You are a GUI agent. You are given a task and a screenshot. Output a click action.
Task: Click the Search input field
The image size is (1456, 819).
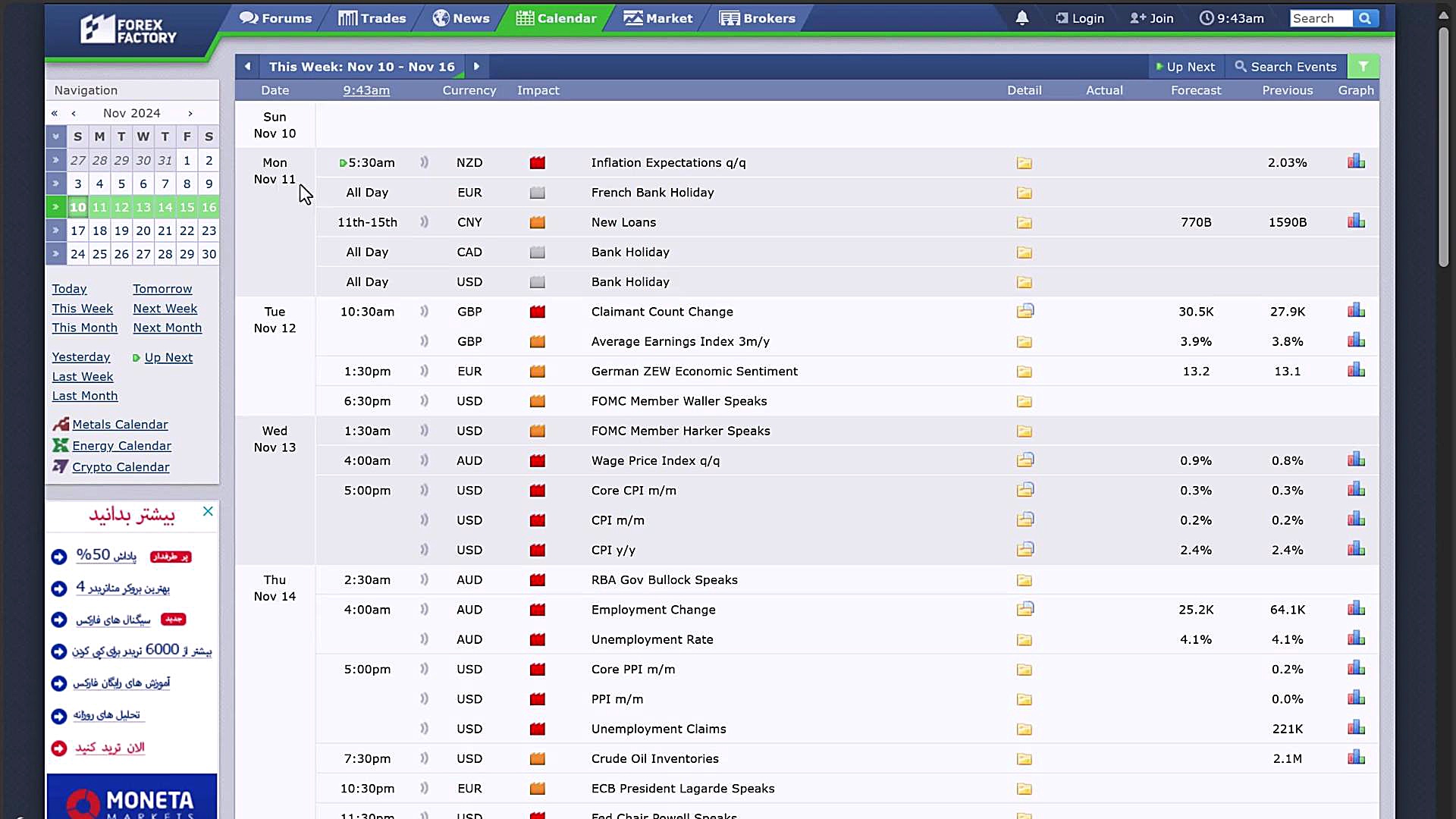pos(1319,18)
